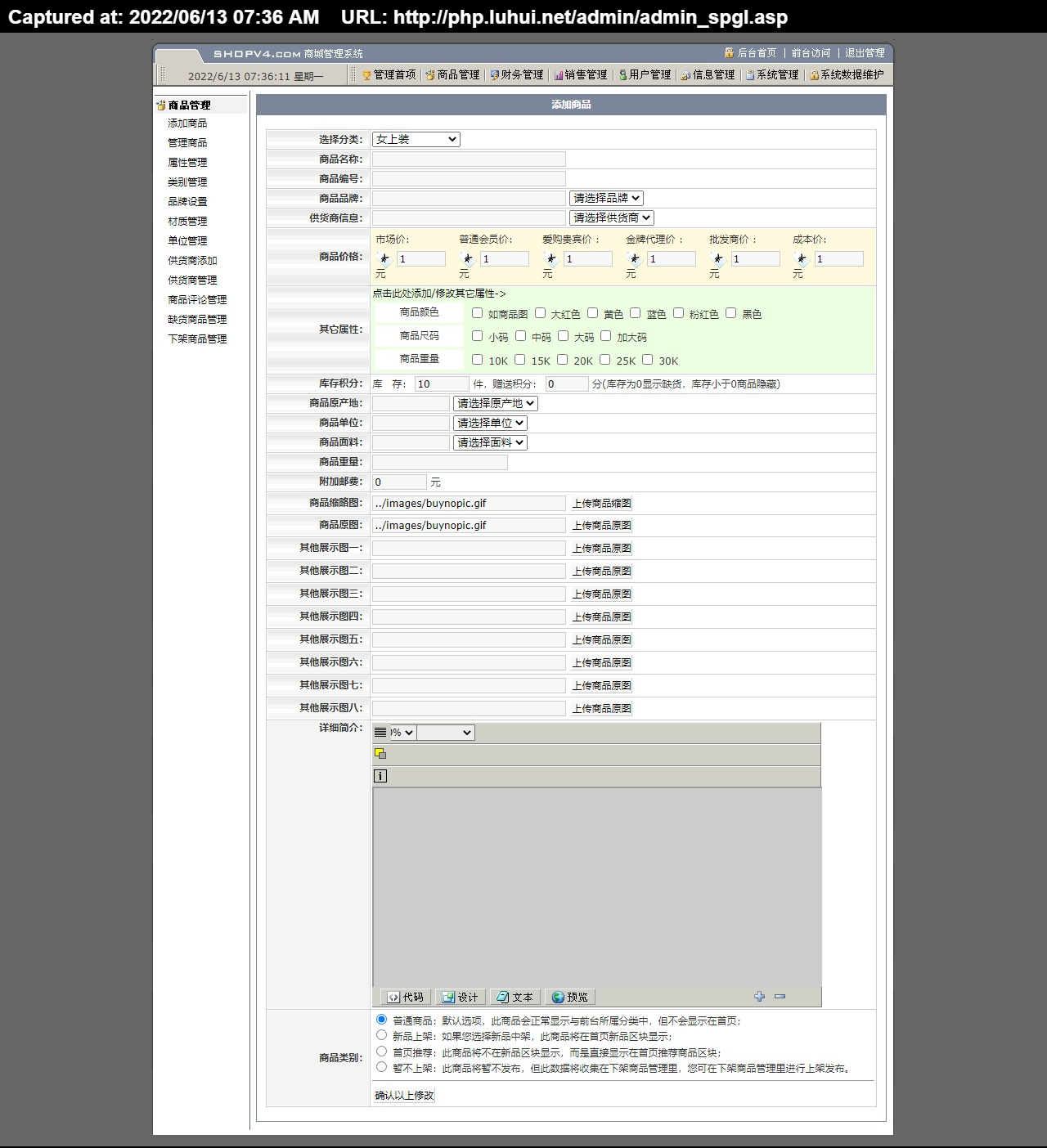The height and width of the screenshot is (1148, 1047).
Task: Select the 新品上架 radio option
Action: (x=382, y=1035)
